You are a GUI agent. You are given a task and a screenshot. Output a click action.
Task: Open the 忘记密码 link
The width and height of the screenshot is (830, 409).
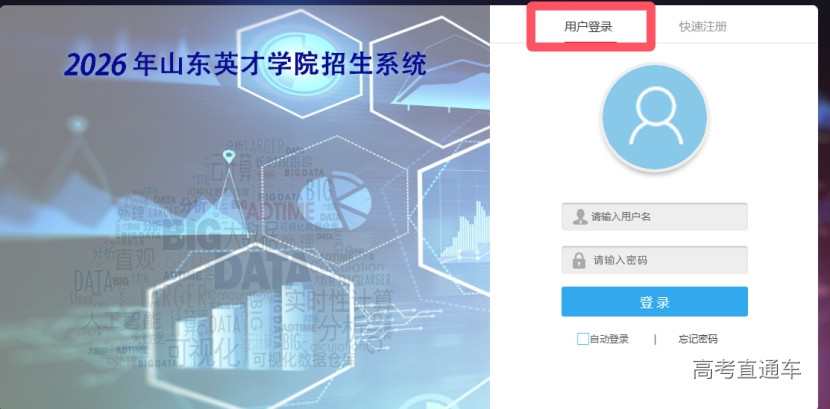point(698,339)
